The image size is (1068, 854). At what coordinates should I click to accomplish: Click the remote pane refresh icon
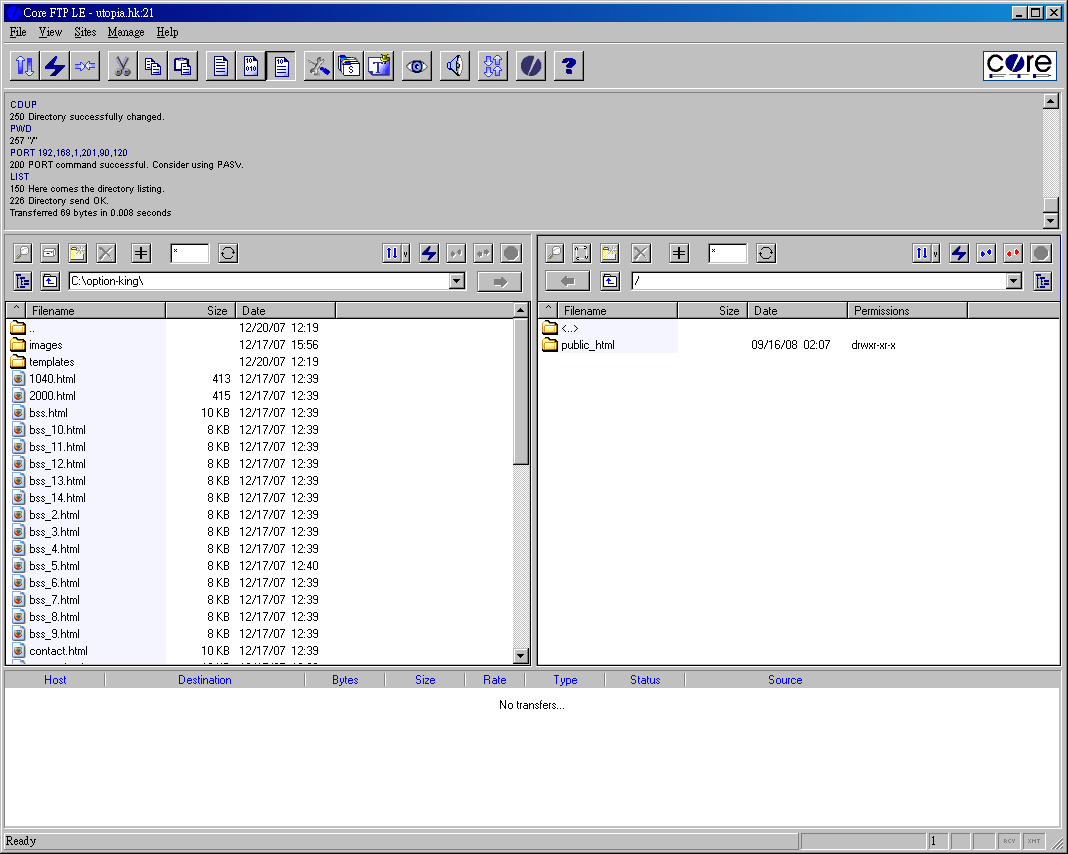click(x=766, y=253)
